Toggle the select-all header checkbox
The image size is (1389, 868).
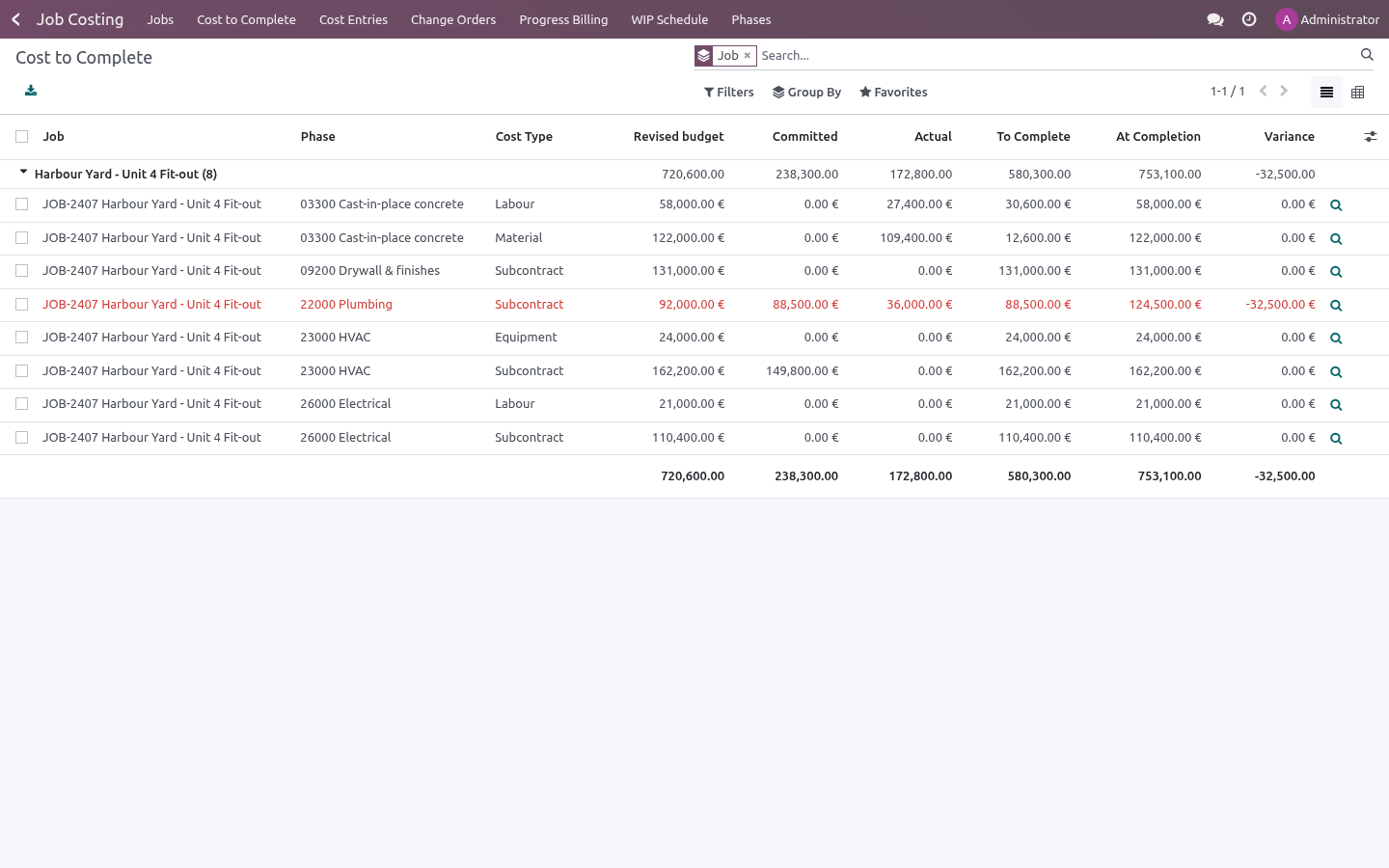click(22, 137)
